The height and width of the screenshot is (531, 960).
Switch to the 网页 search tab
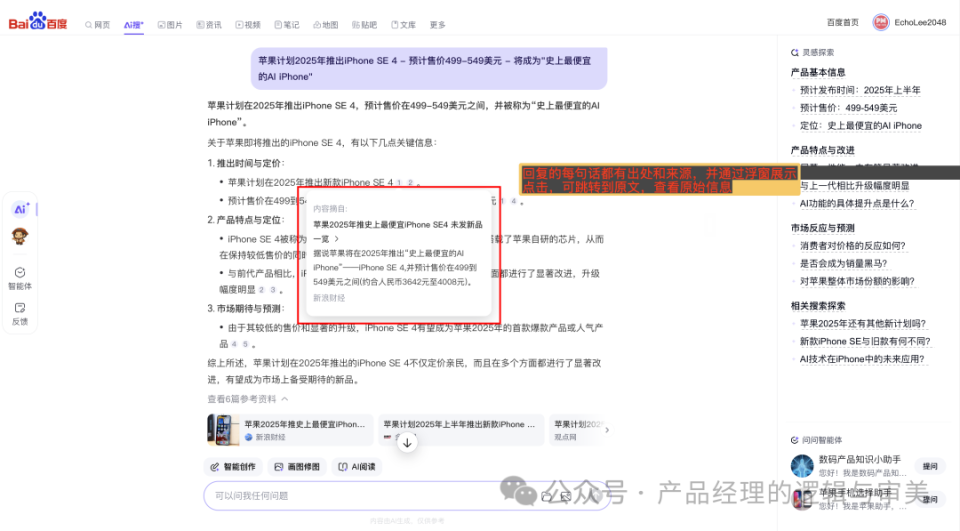tap(98, 25)
